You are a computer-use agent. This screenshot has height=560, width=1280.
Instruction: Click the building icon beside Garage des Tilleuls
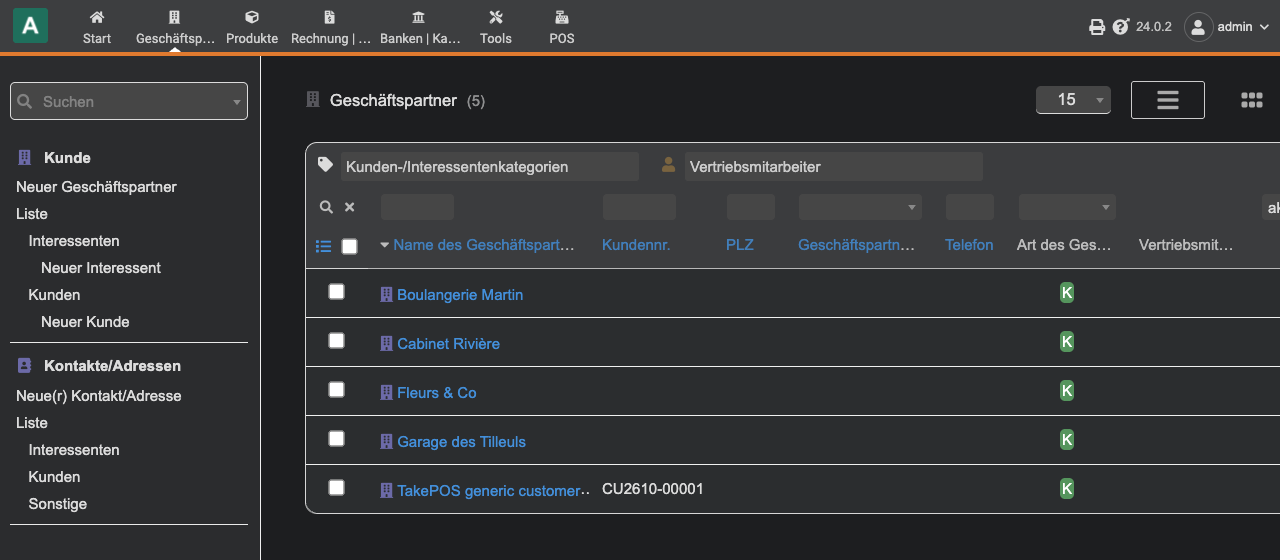point(387,442)
